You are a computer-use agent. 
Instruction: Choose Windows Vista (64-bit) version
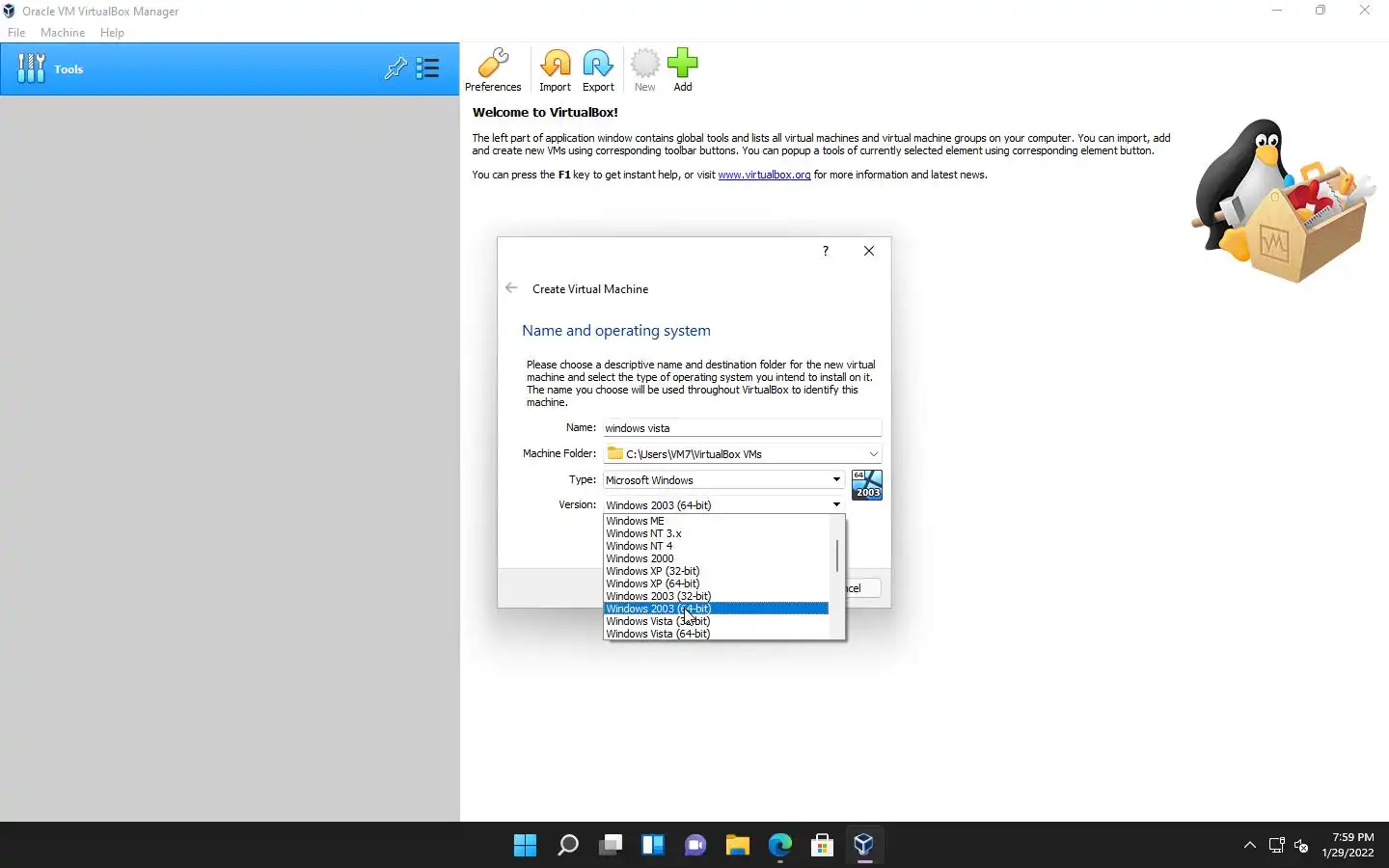coord(716,634)
